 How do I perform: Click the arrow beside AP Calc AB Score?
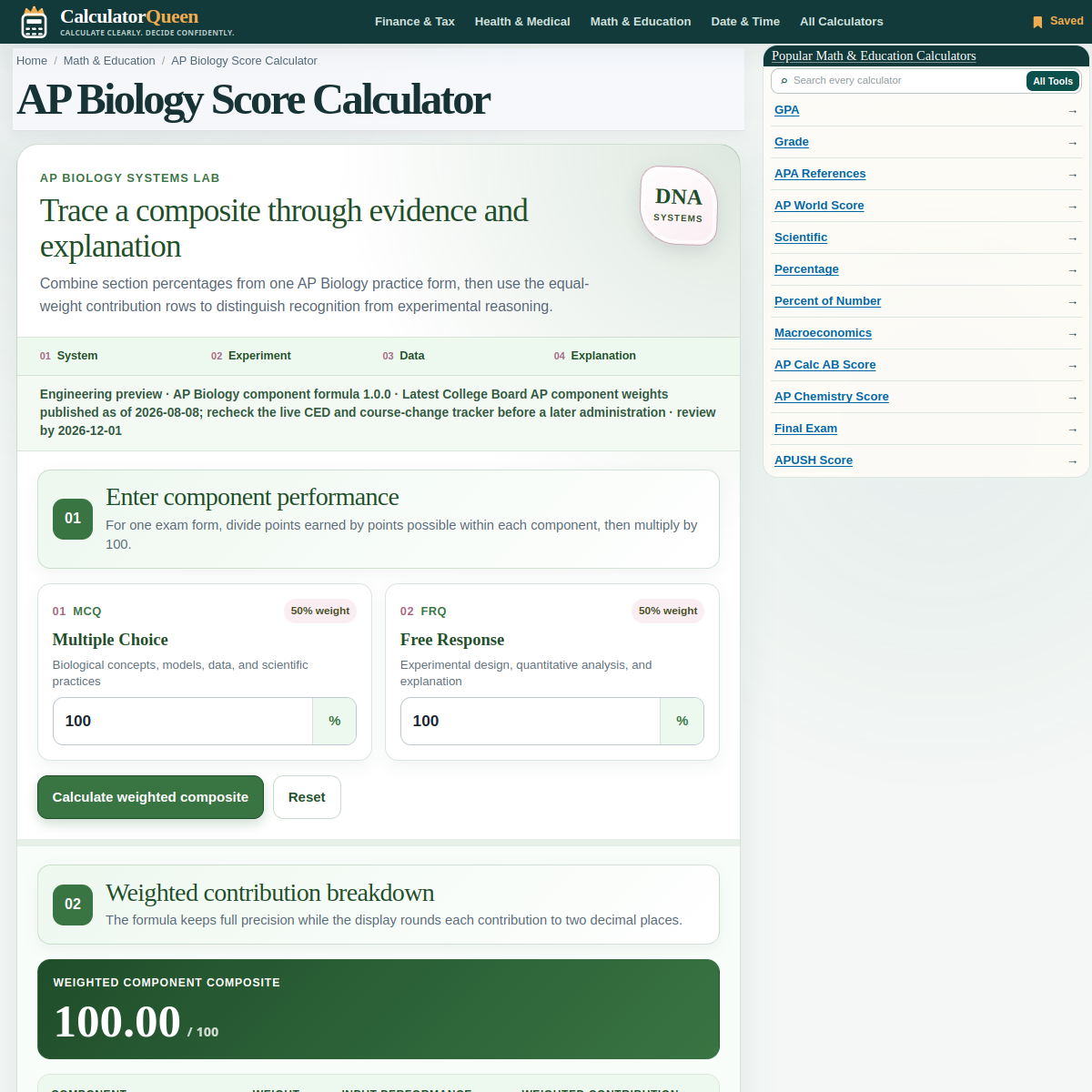(1072, 366)
